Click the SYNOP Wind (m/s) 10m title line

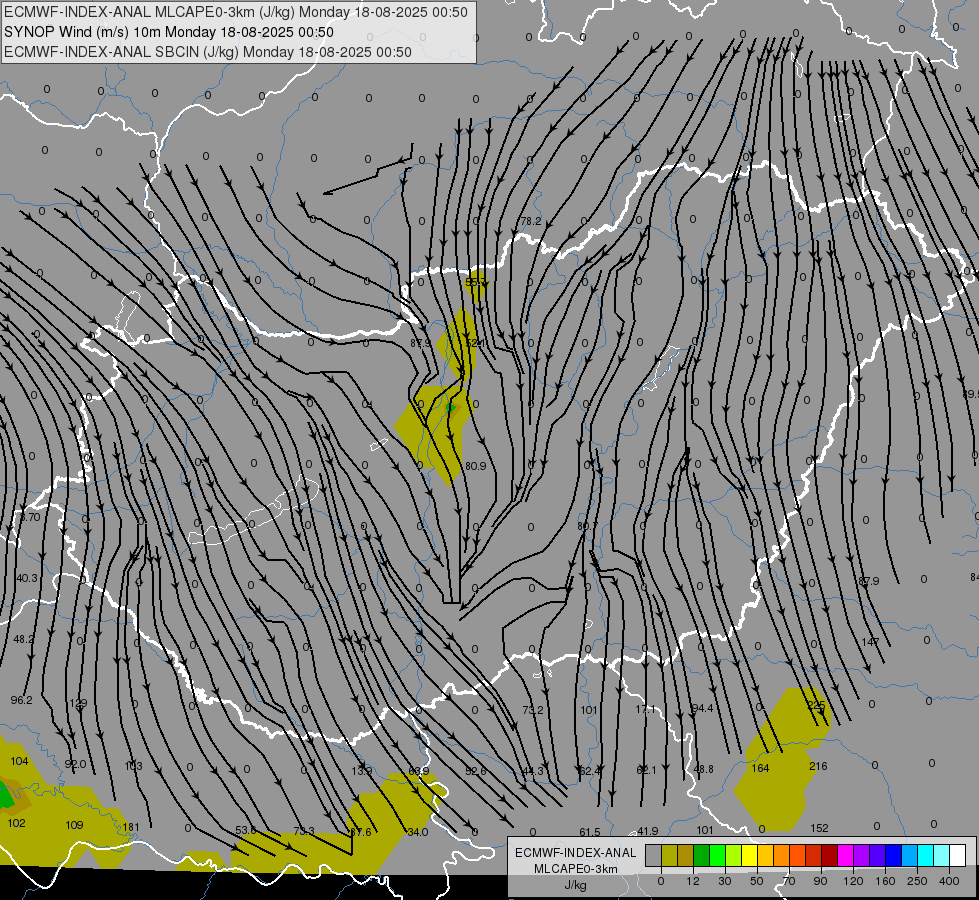click(169, 32)
